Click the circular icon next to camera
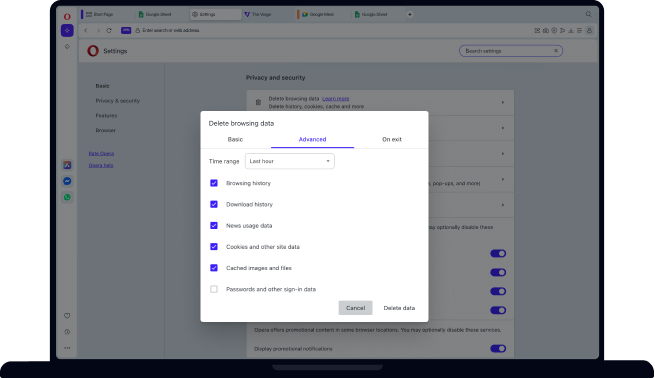 coord(554,30)
